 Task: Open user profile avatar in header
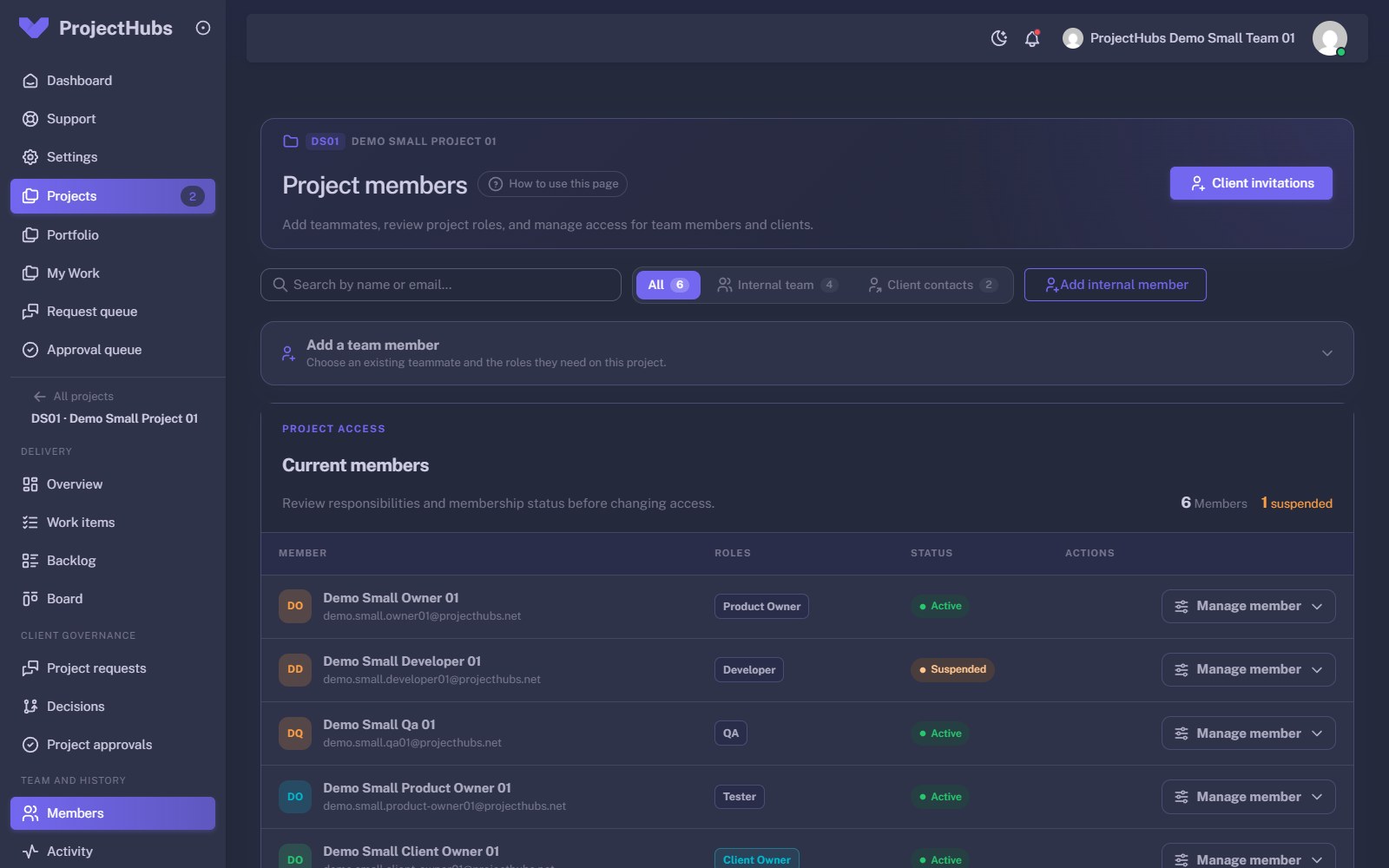pos(1329,38)
